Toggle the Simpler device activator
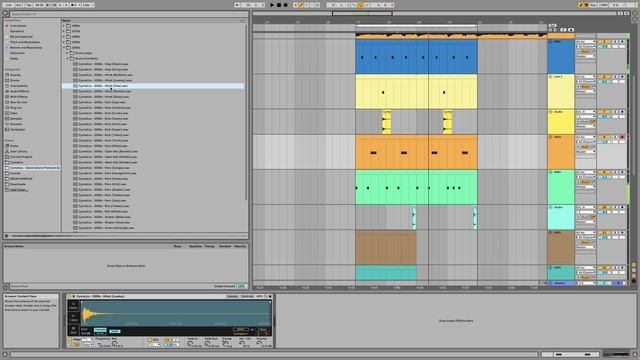Viewport: 640px width, 360px height. pos(69,296)
